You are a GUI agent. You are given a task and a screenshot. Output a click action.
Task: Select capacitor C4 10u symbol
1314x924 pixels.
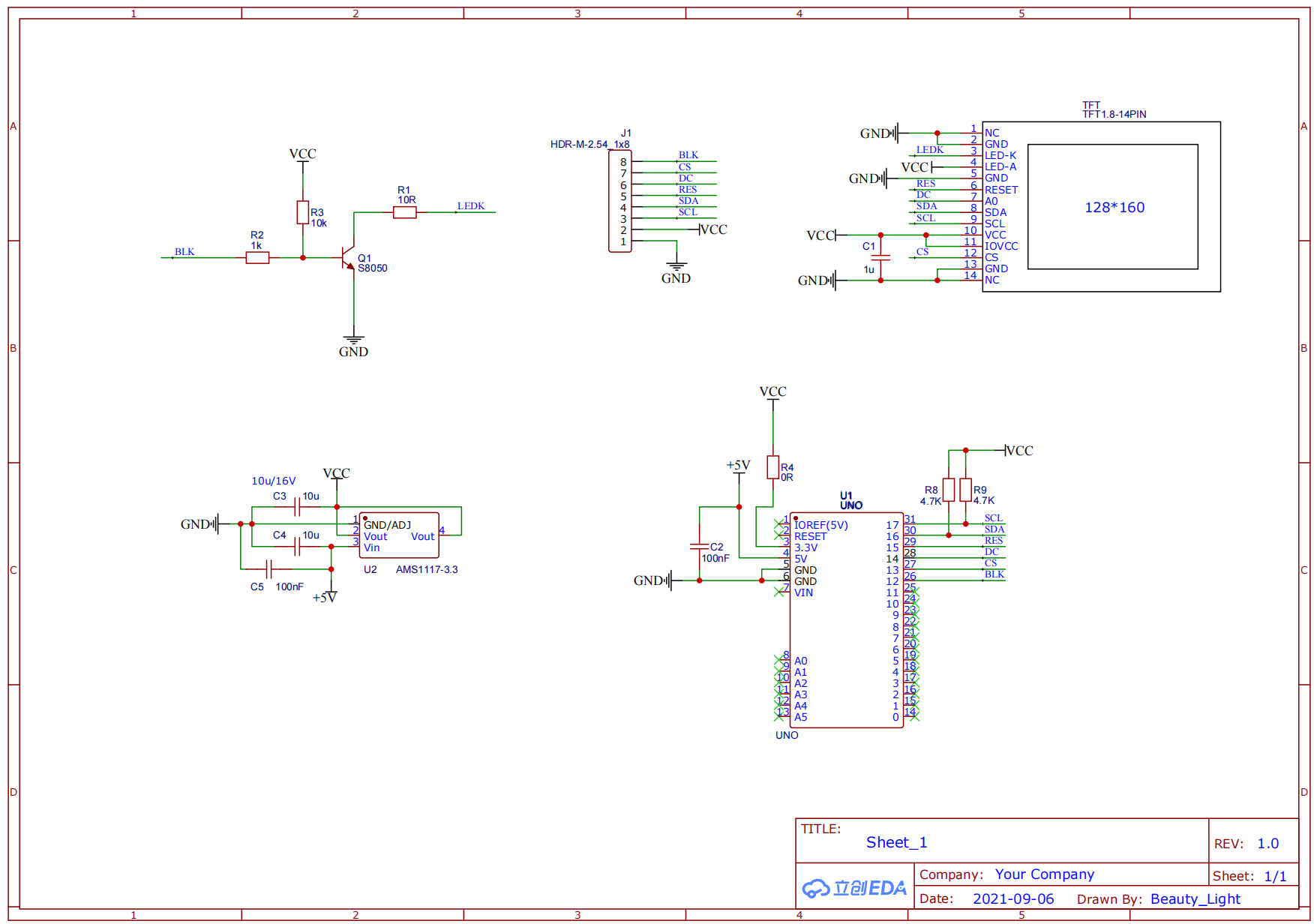(298, 546)
